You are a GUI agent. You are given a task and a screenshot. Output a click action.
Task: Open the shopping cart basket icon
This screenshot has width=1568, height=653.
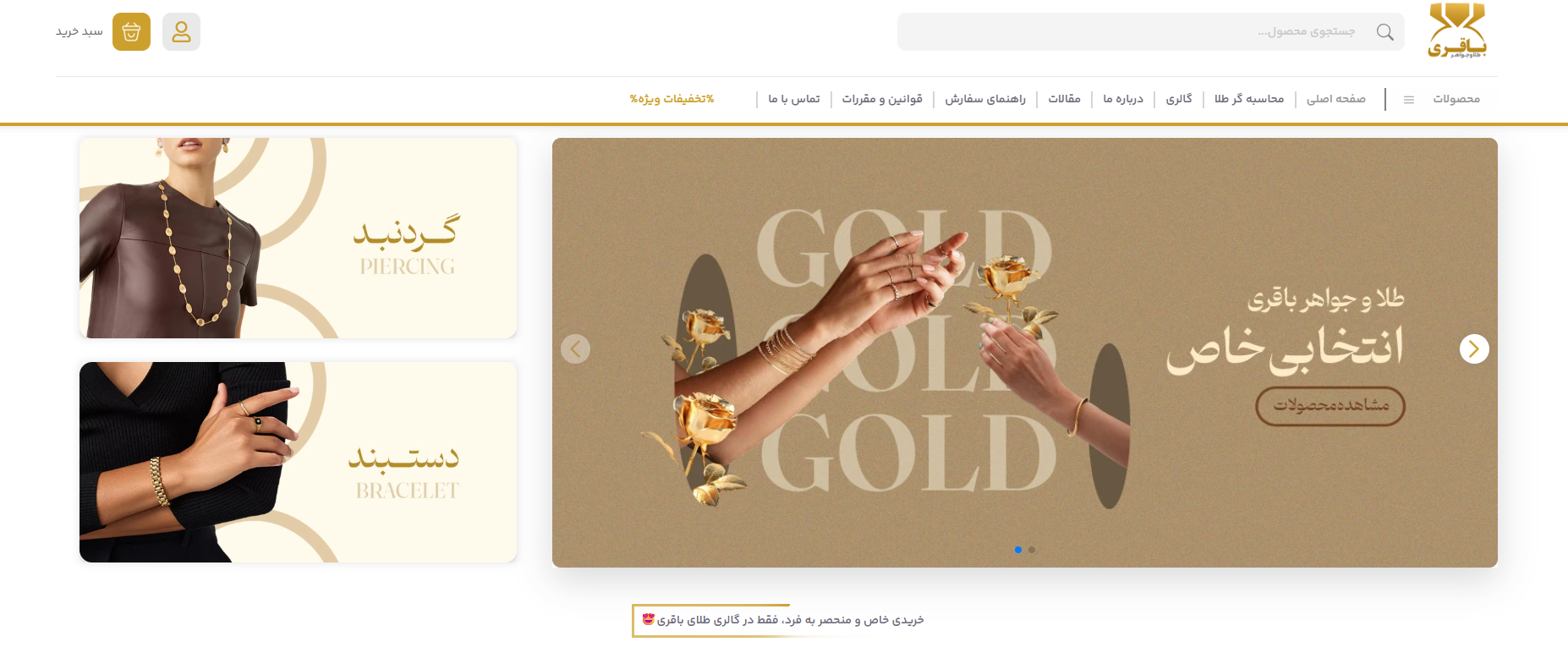pyautogui.click(x=131, y=31)
